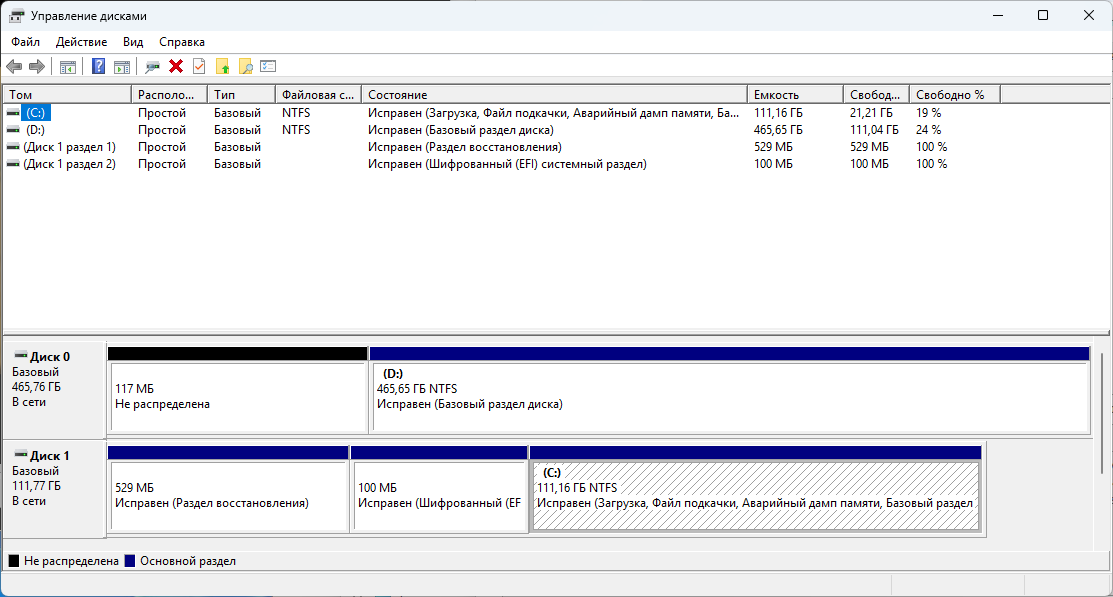The image size is (1113, 597).
Task: Open Help via blue question mark icon
Action: [99, 67]
